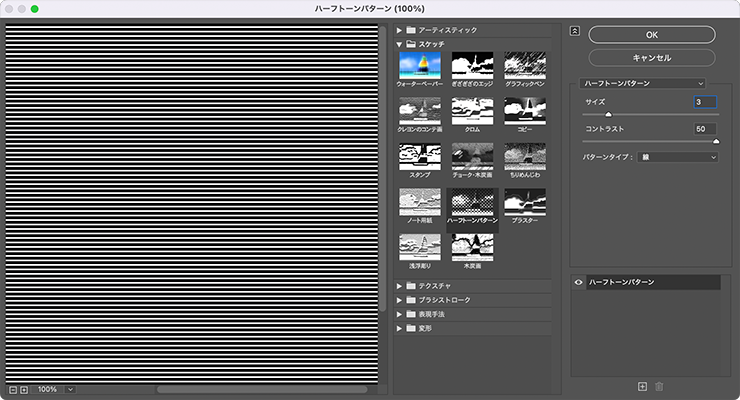Apply the クロム filter thumbnail
Viewport: 740px width, 400px height.
(472, 112)
